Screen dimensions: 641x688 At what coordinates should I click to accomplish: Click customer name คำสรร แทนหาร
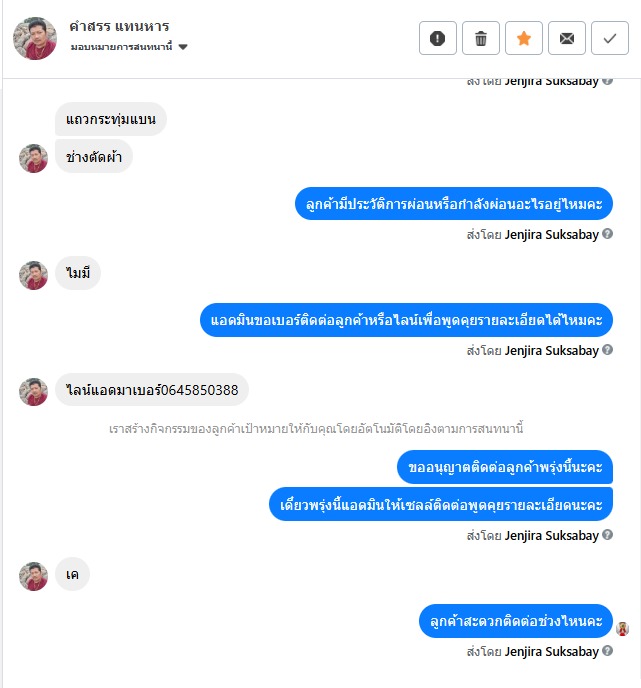(x=119, y=26)
